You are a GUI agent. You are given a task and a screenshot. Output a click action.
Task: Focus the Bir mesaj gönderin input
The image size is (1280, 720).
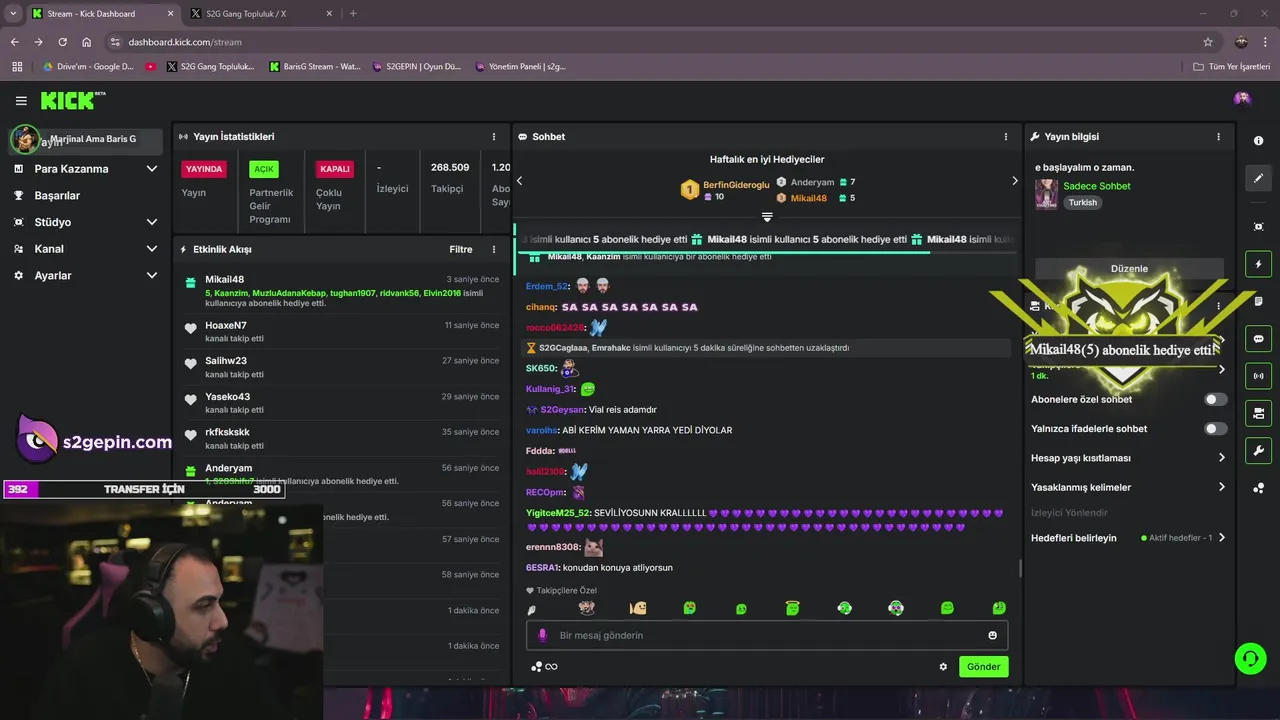click(767, 635)
